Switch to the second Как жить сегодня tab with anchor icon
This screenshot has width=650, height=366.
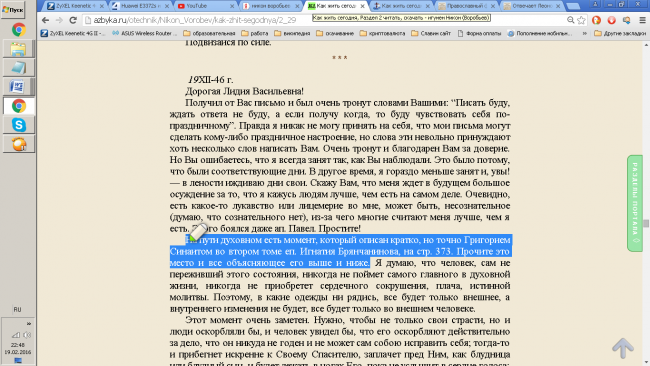coord(400,6)
